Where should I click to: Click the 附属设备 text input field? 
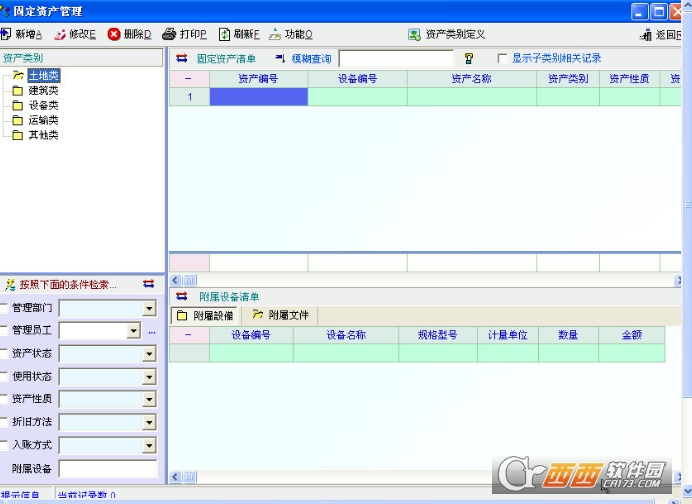pos(108,468)
